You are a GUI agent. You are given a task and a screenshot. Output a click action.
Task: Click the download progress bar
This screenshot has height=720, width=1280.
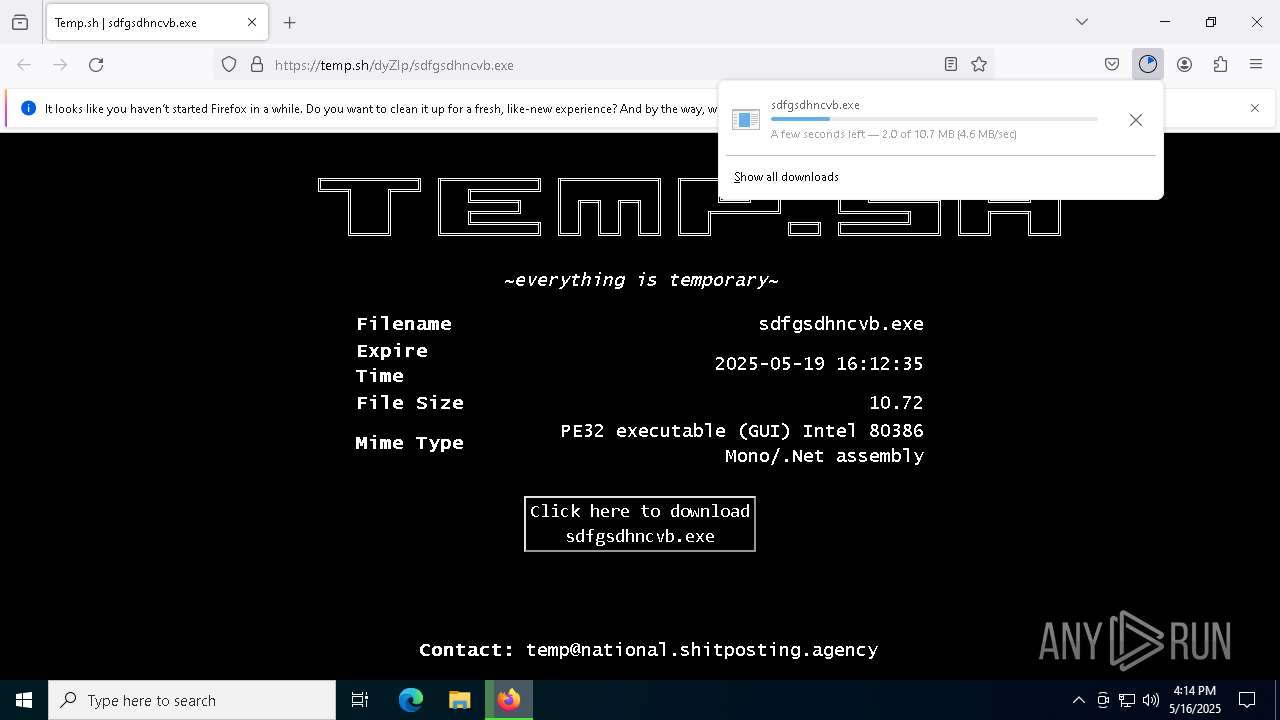(x=934, y=119)
